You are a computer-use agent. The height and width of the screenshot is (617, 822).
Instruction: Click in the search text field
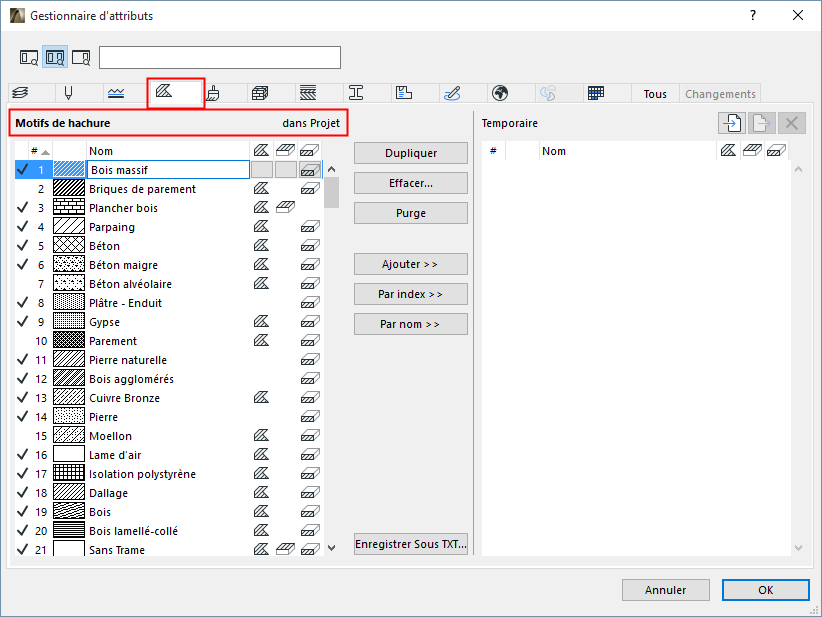tap(220, 58)
